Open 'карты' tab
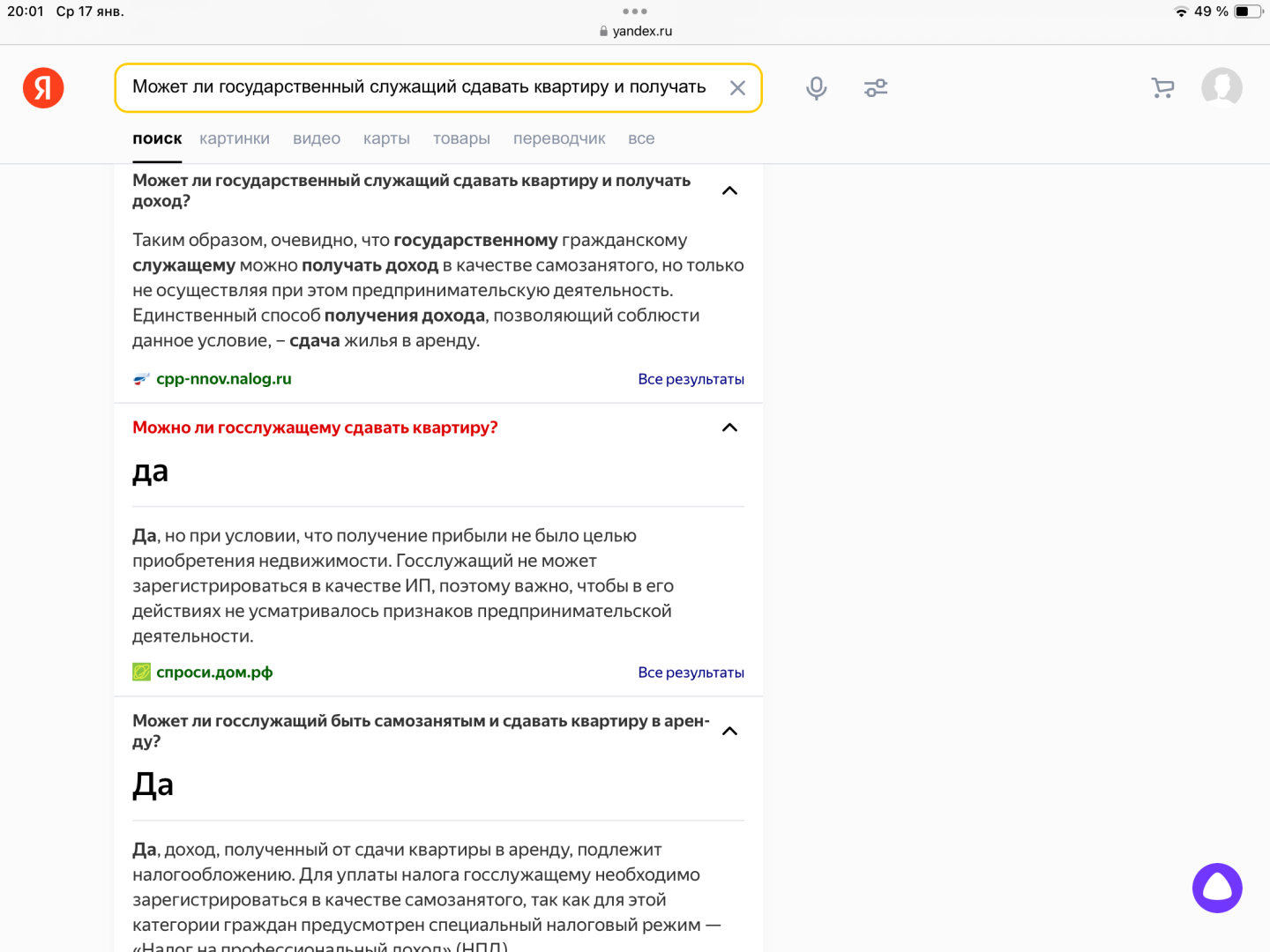The height and width of the screenshot is (952, 1270). (x=386, y=138)
